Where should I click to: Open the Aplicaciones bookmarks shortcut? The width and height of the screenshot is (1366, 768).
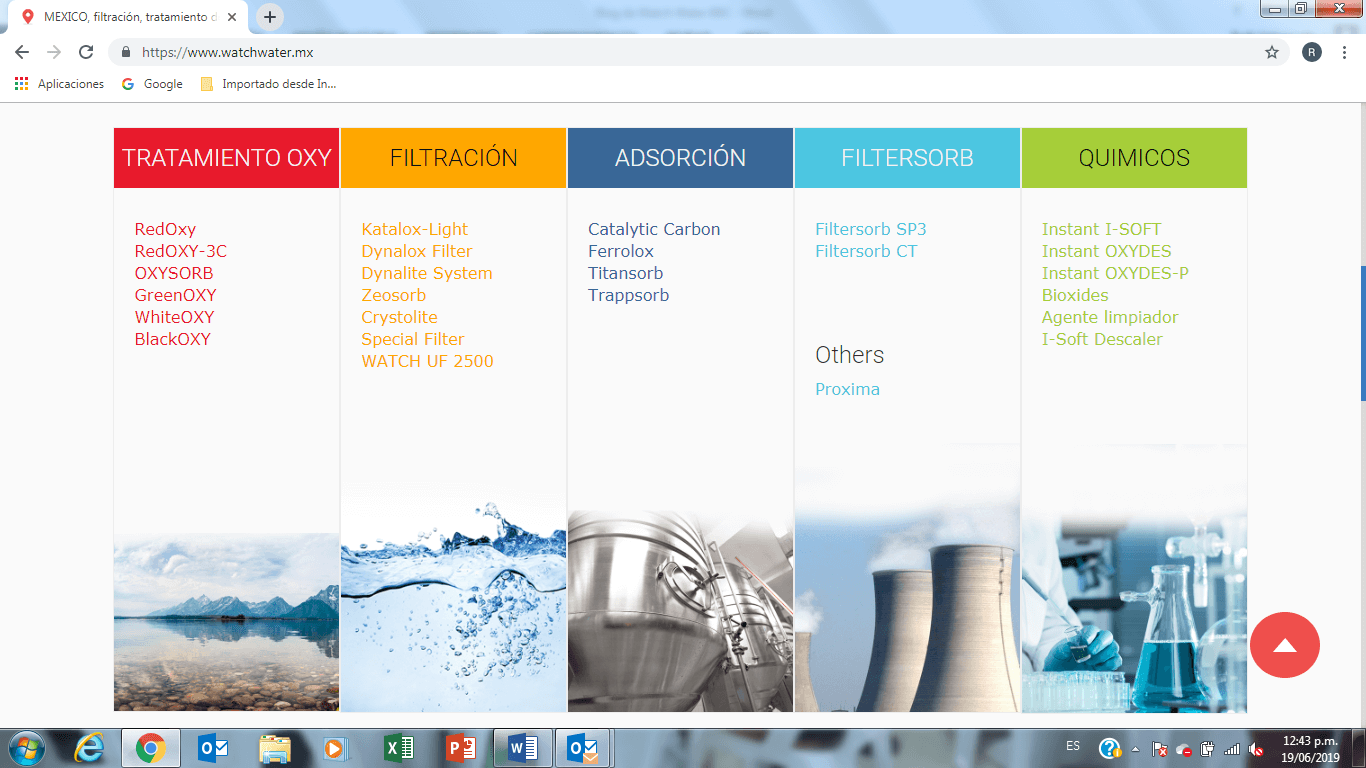tap(60, 84)
